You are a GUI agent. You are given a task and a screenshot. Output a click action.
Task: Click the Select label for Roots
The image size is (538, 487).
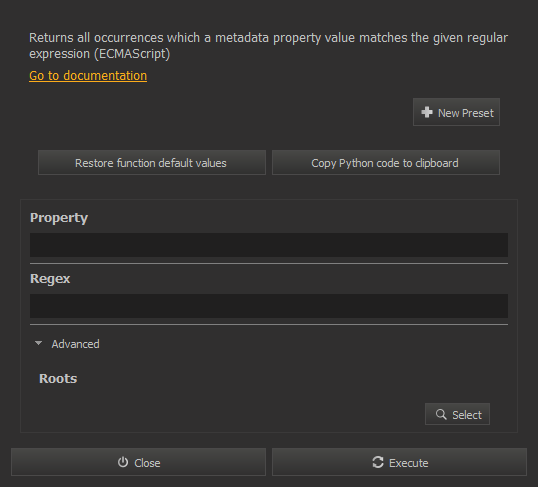point(467,415)
